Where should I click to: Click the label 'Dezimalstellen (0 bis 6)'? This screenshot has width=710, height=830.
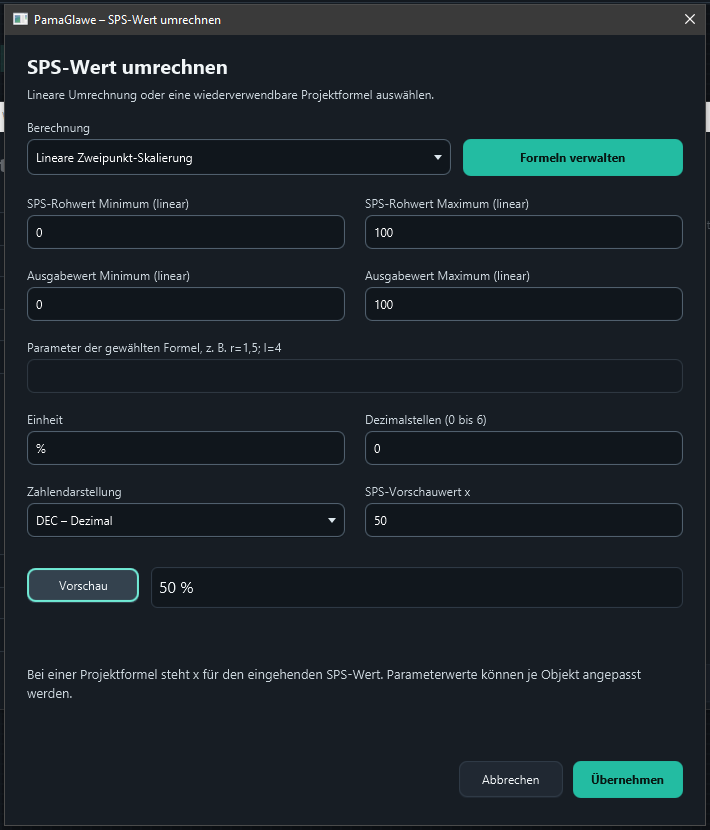(x=426, y=420)
